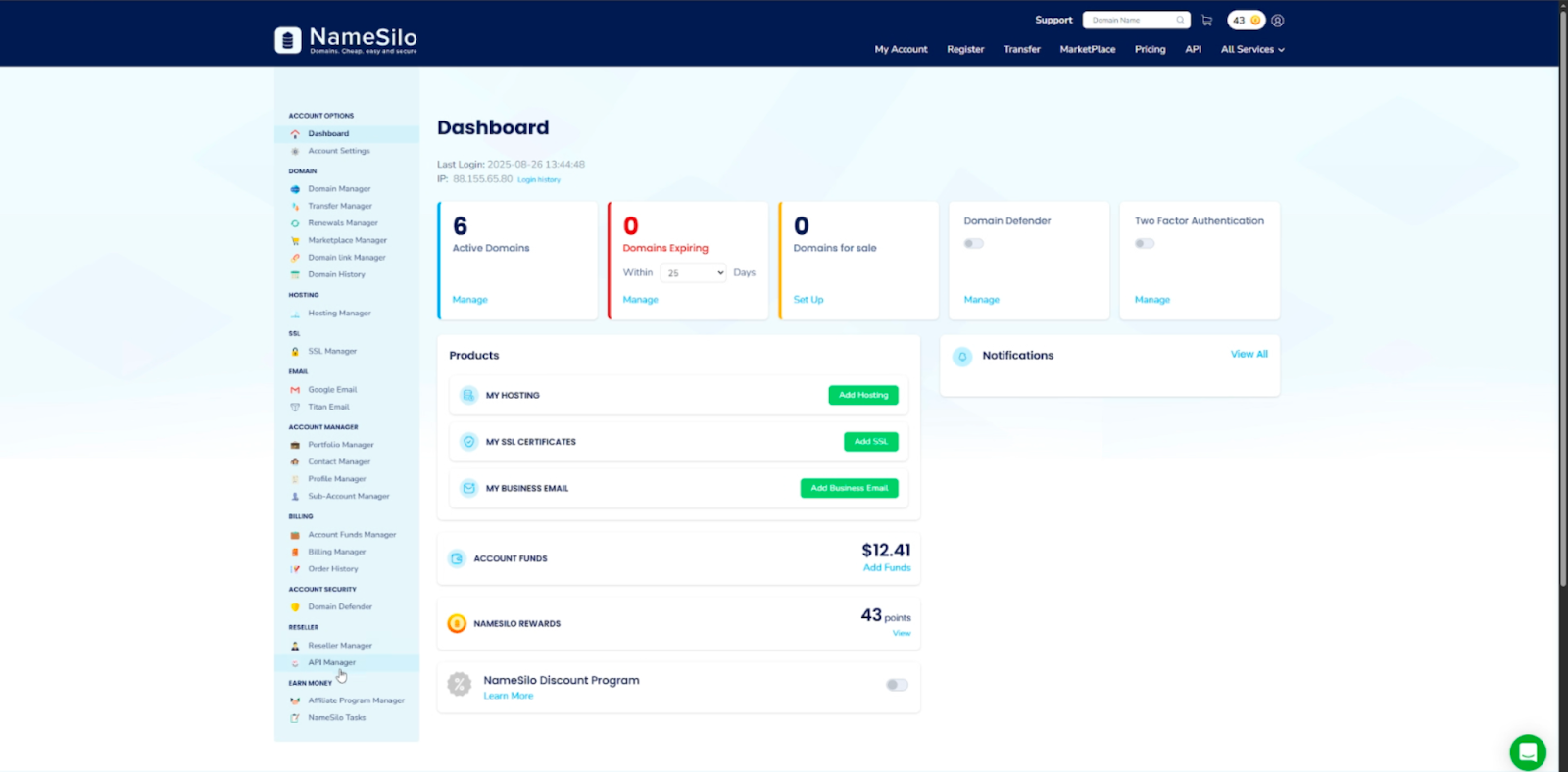The width and height of the screenshot is (1568, 772).
Task: Open the live chat bubble icon
Action: tap(1528, 752)
